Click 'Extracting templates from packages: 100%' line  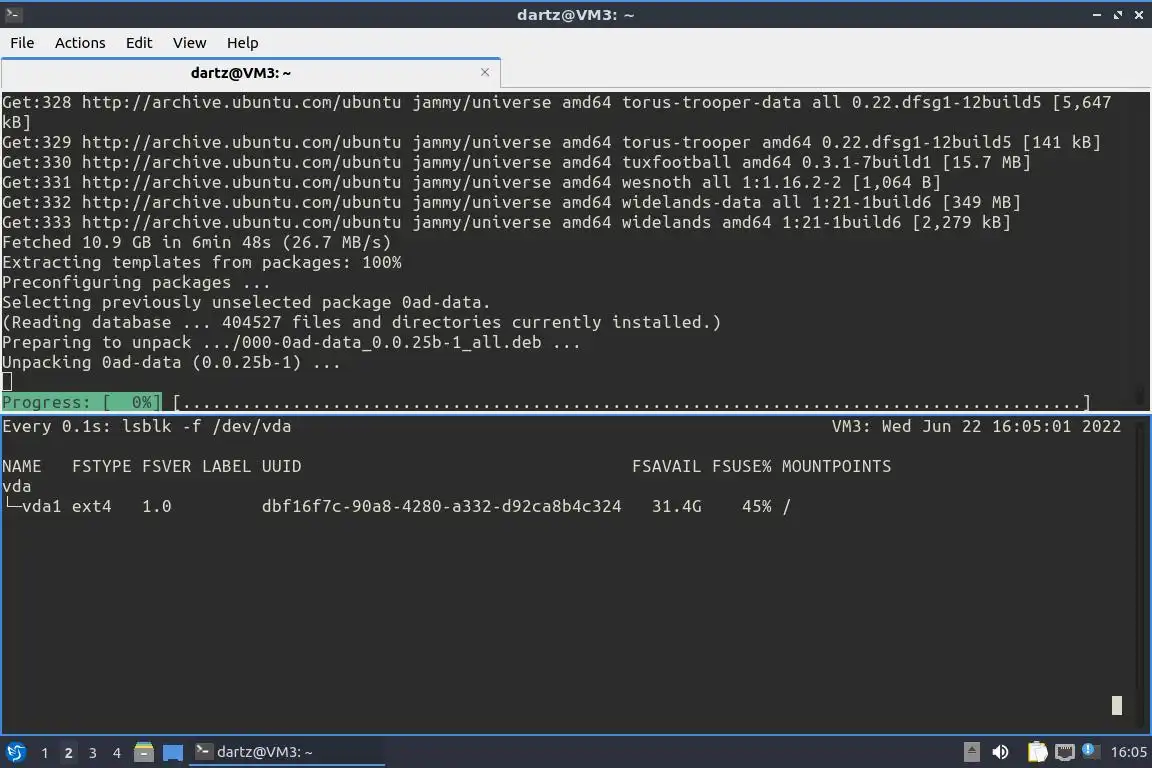click(x=202, y=262)
